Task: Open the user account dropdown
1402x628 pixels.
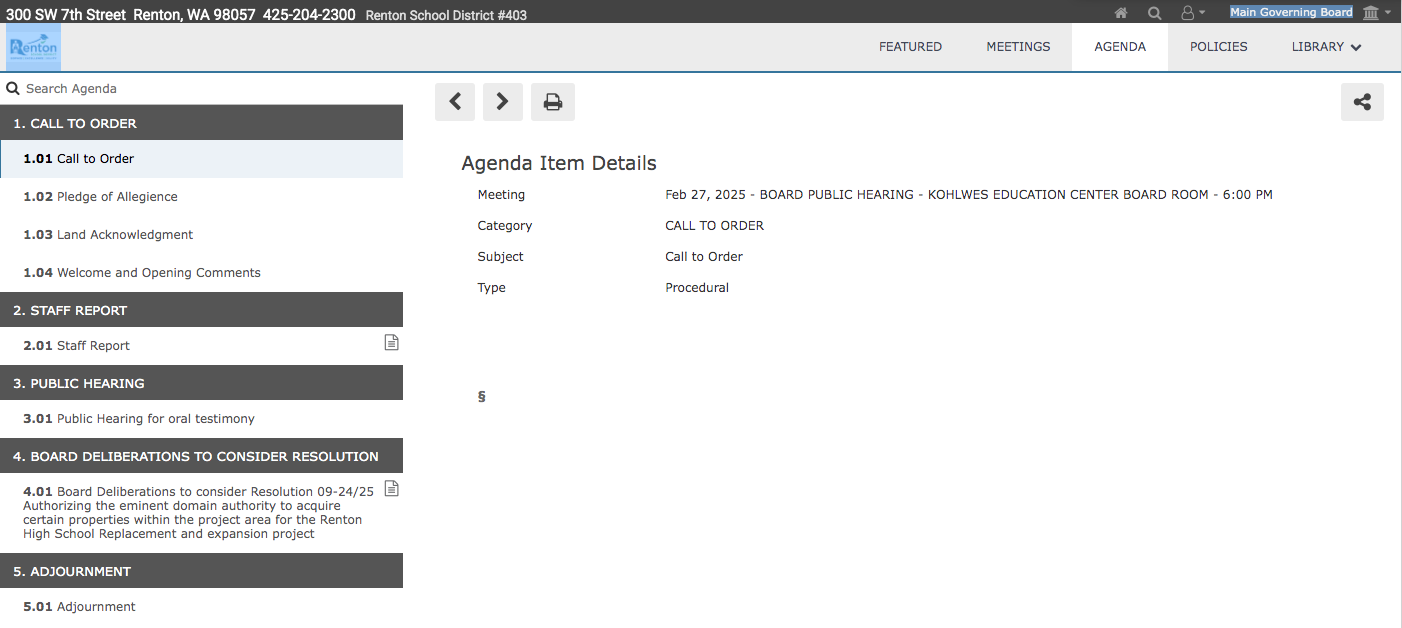Action: tap(1192, 13)
